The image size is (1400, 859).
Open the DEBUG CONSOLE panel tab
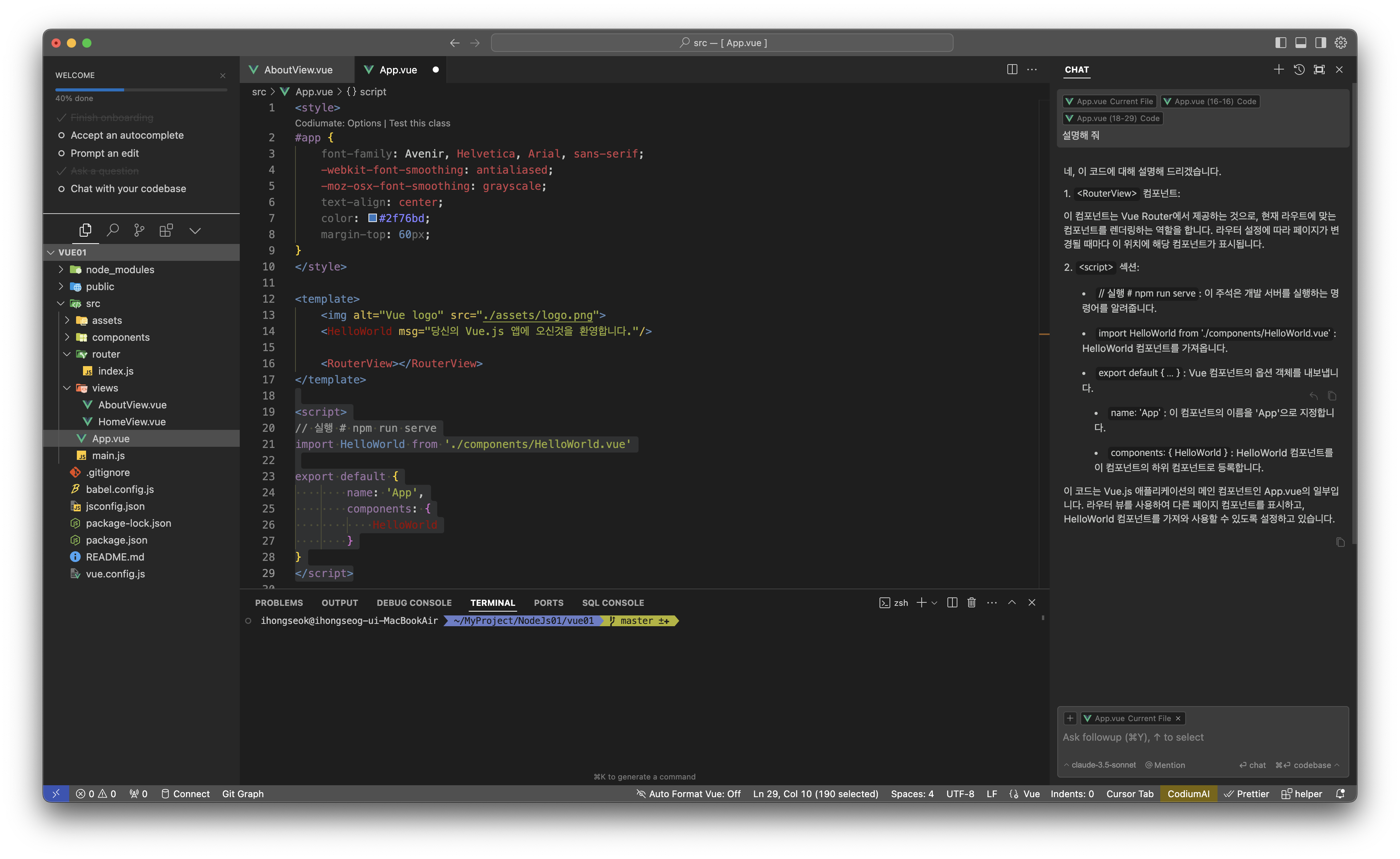(x=414, y=603)
